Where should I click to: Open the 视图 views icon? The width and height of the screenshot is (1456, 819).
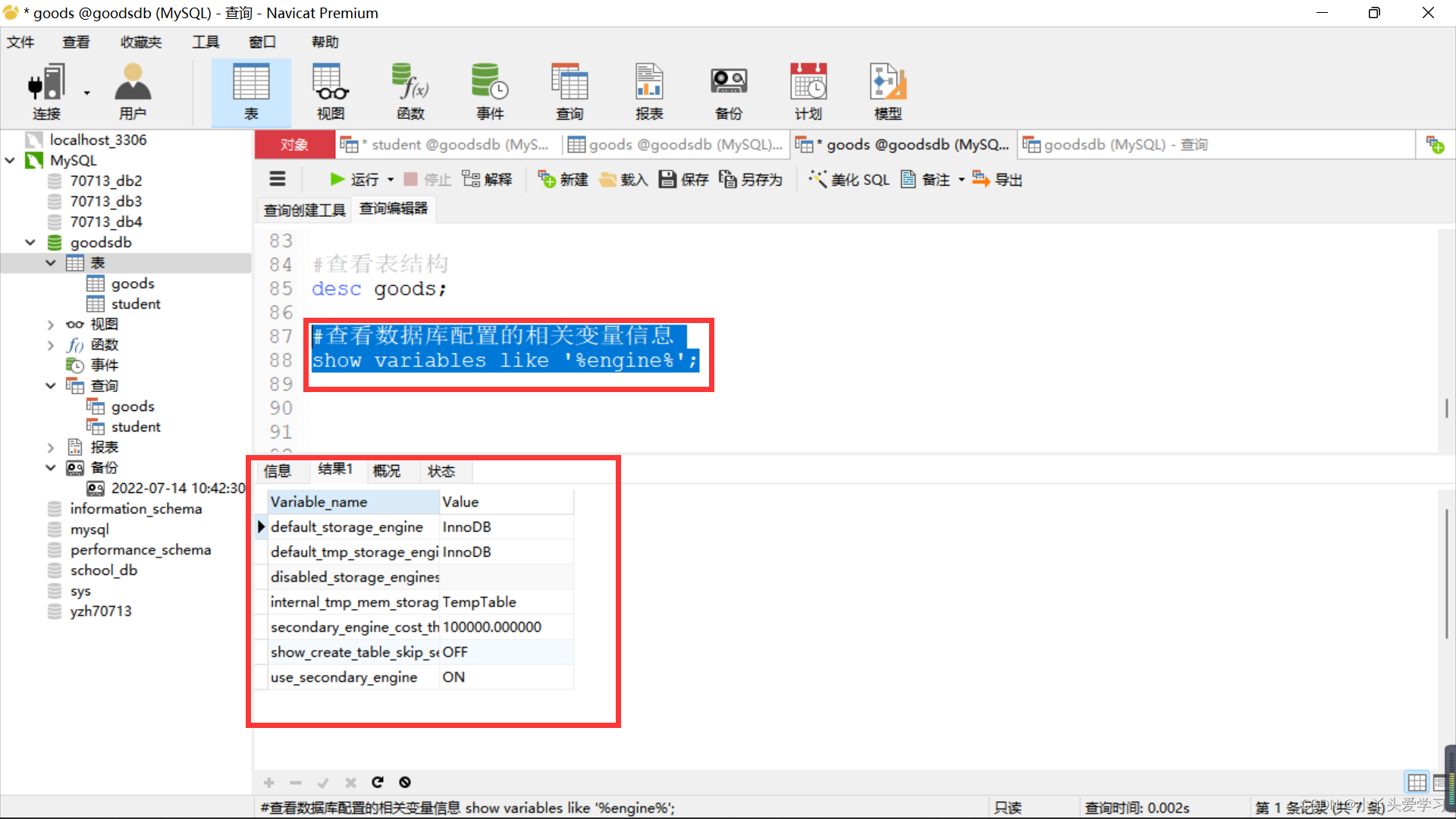(x=331, y=92)
